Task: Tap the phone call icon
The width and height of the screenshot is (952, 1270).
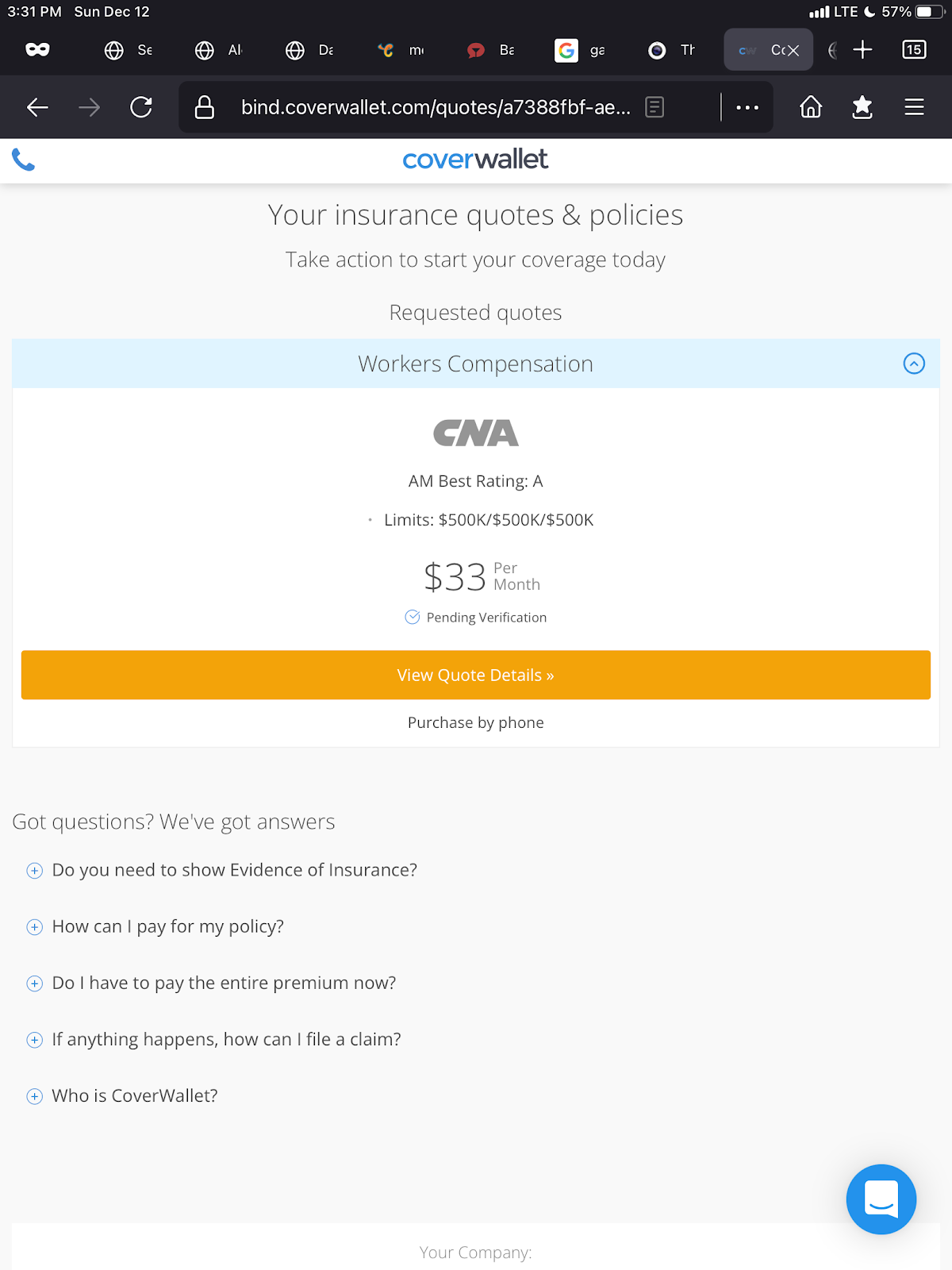Action: 24,160
